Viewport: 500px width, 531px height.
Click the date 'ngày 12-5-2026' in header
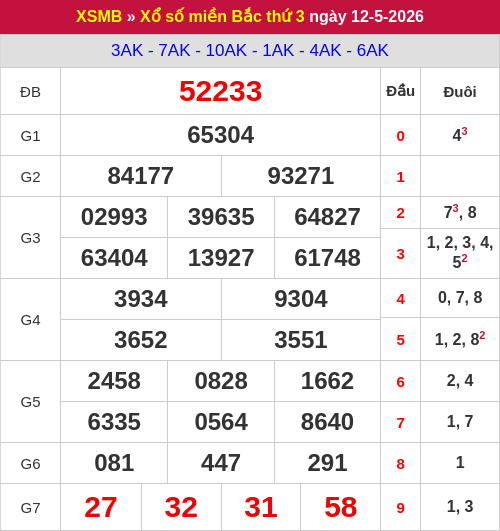366,16
